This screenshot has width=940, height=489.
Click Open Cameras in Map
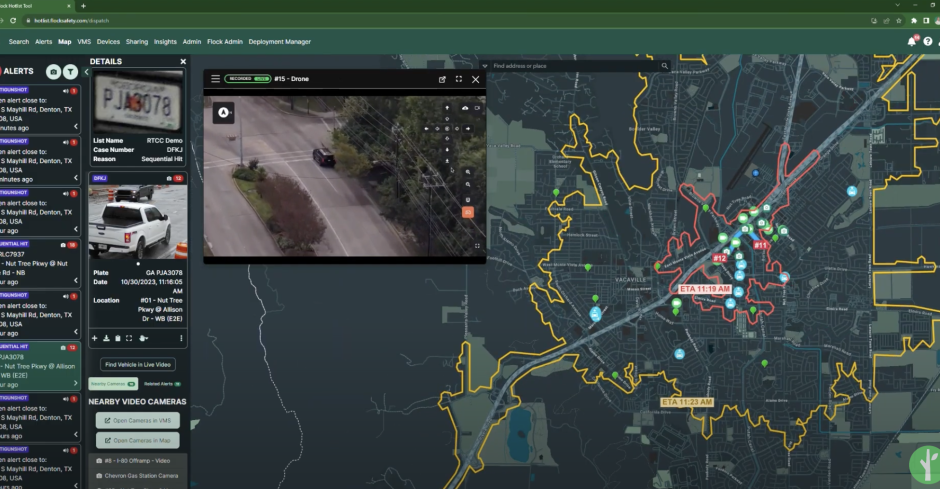(138, 440)
